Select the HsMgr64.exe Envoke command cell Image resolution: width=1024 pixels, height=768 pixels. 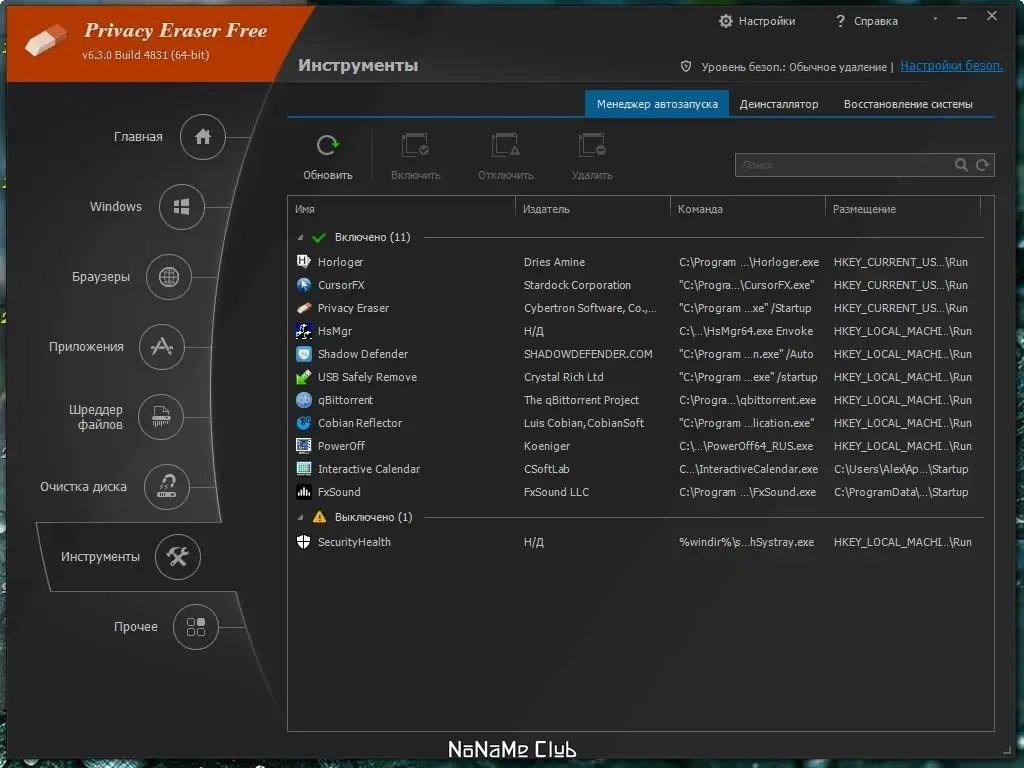pyautogui.click(x=746, y=331)
